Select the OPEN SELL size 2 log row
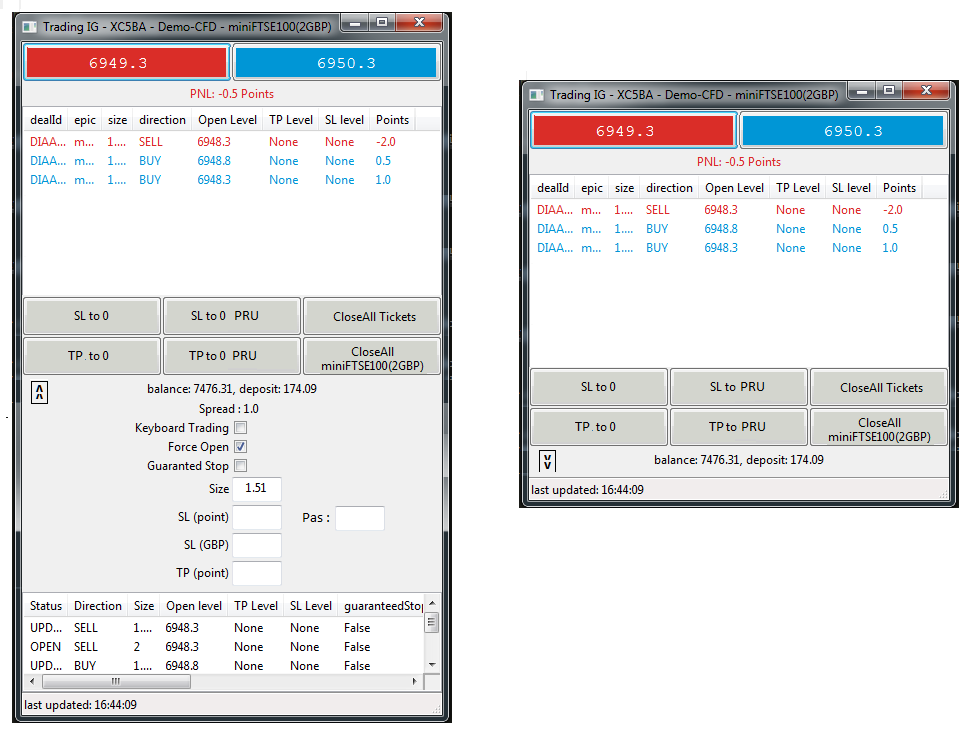The width and height of the screenshot is (979, 732). tap(224, 647)
